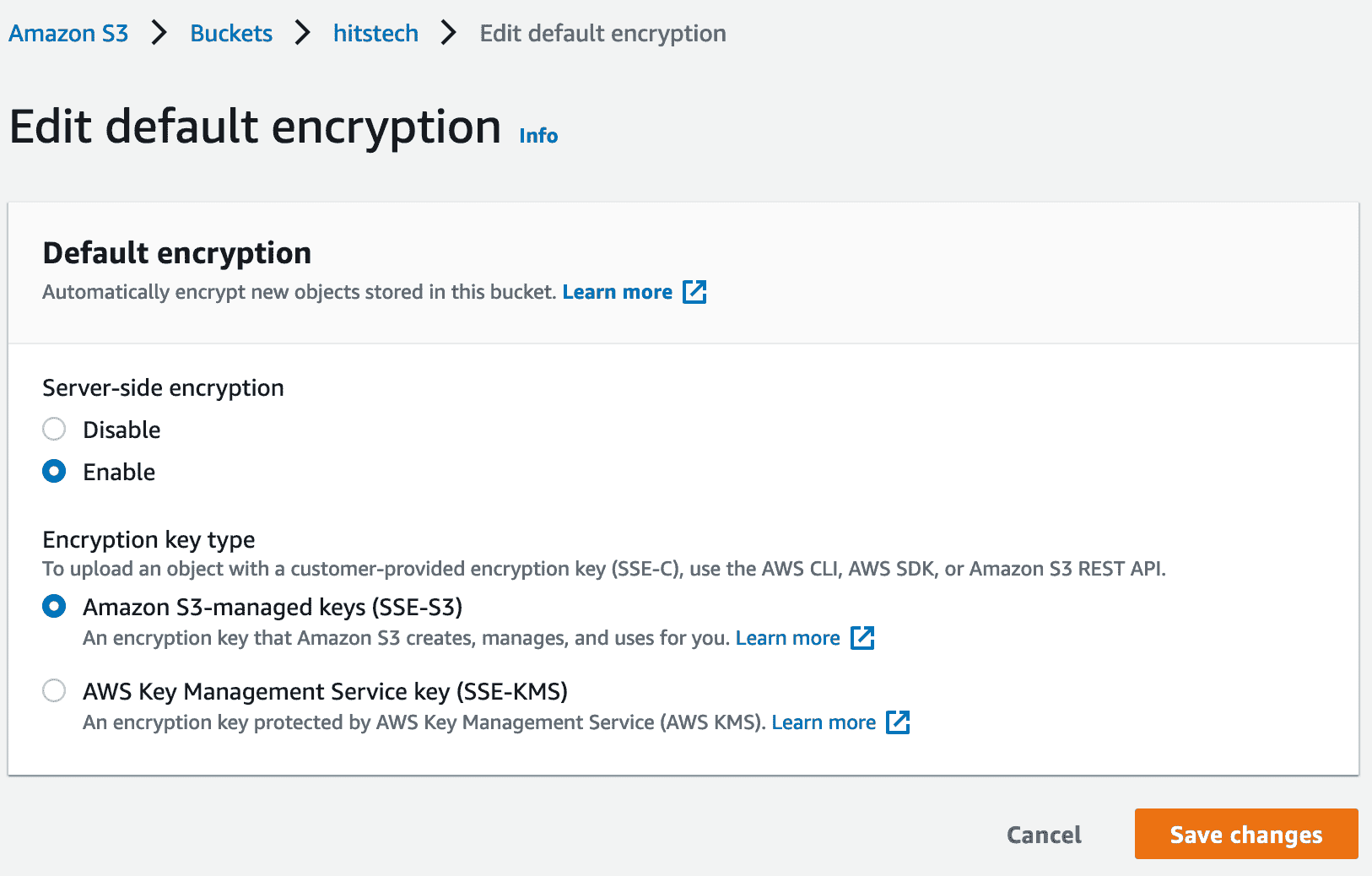The width and height of the screenshot is (1372, 876).
Task: Open hitstech bucket from breadcrumb
Action: point(375,34)
